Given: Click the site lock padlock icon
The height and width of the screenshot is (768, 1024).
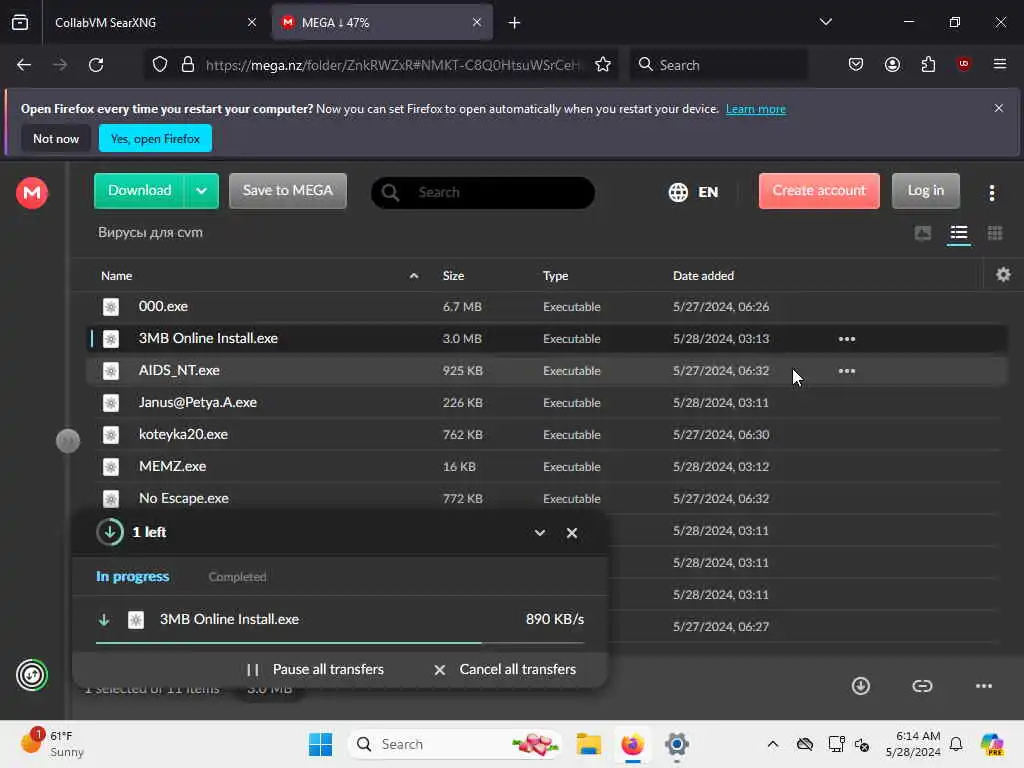Looking at the screenshot, I should click(188, 65).
